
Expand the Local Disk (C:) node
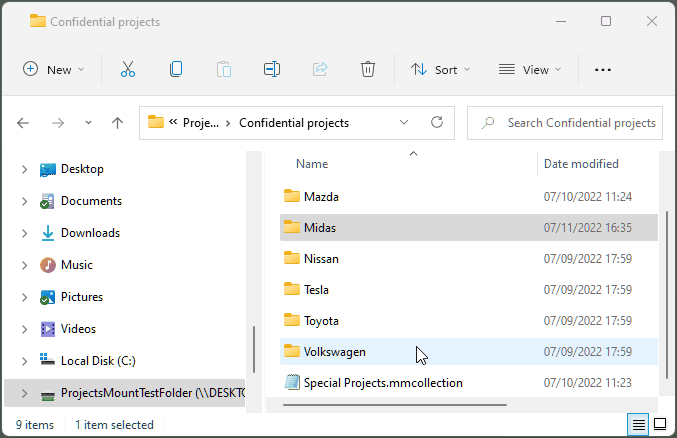pos(24,361)
